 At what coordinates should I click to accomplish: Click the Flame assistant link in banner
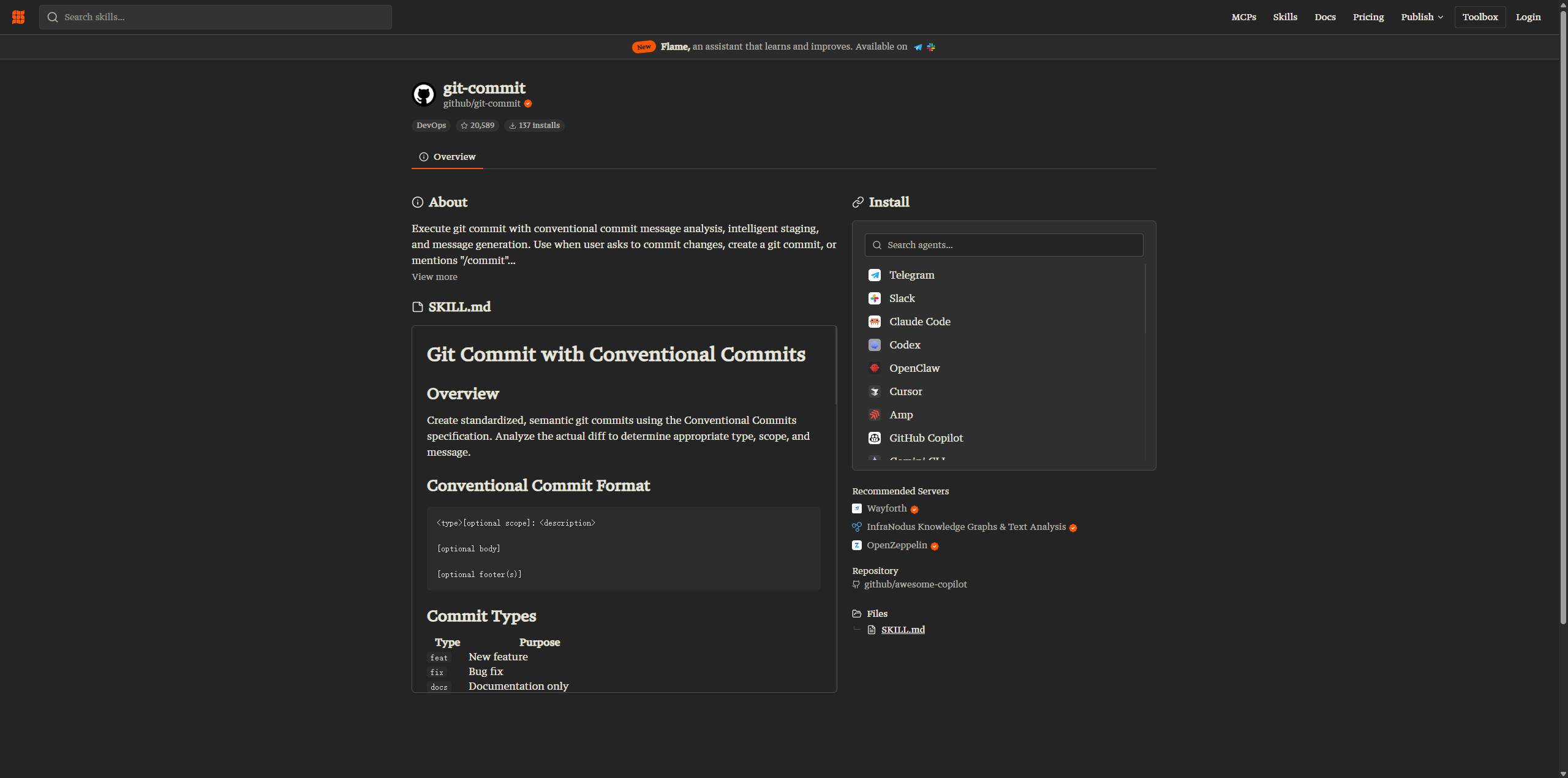(784, 47)
